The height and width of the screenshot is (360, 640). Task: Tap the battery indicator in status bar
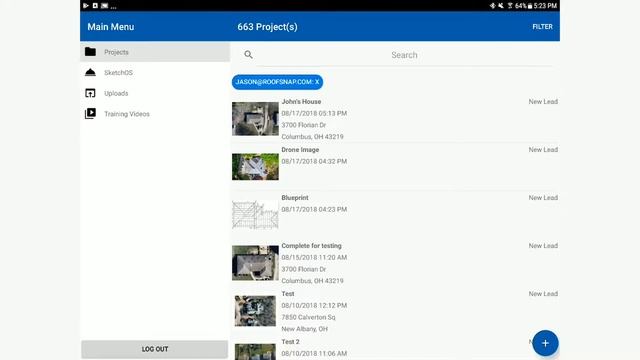tap(530, 6)
